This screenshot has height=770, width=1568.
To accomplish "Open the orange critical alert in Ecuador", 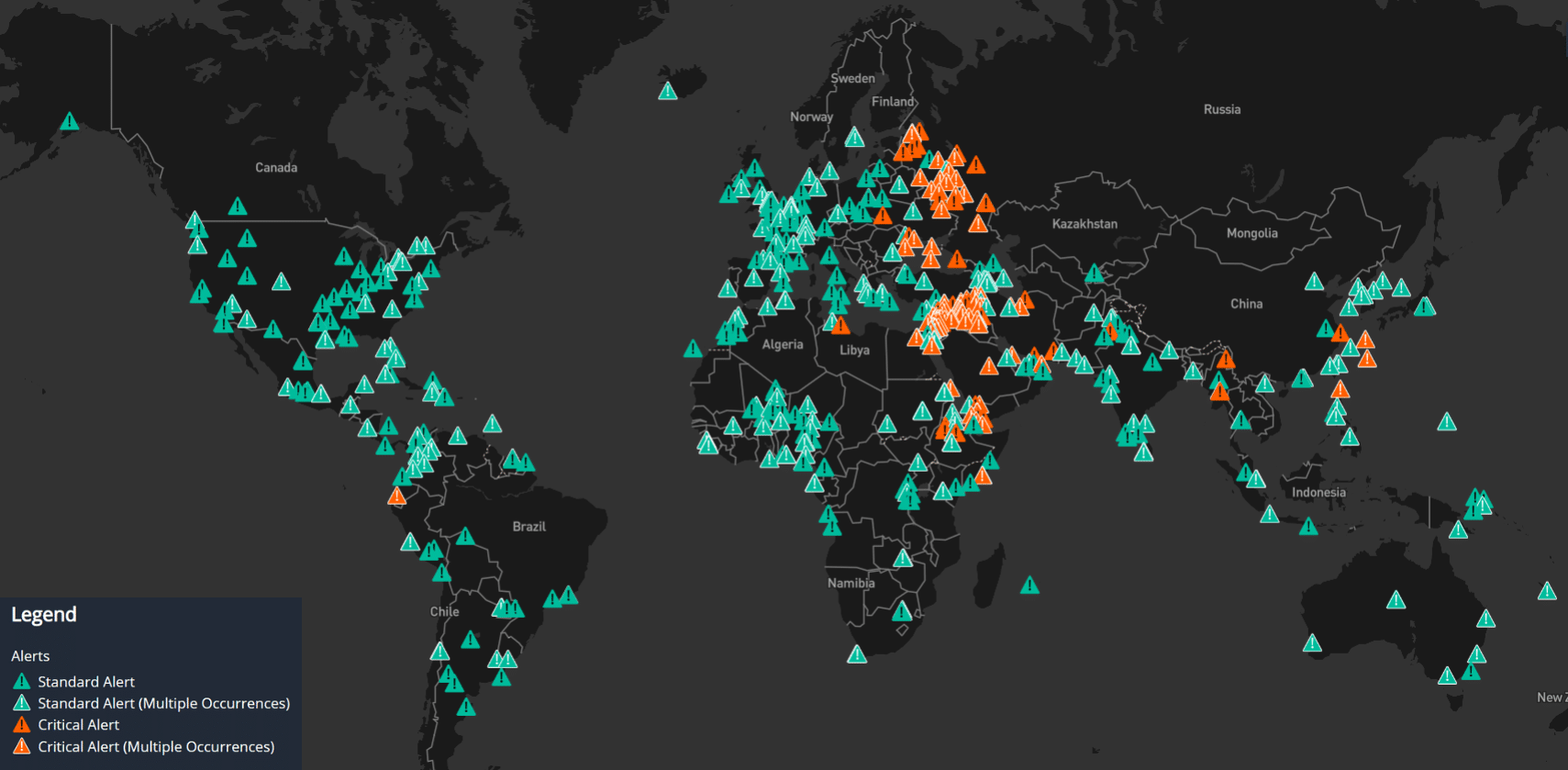I will [x=396, y=497].
